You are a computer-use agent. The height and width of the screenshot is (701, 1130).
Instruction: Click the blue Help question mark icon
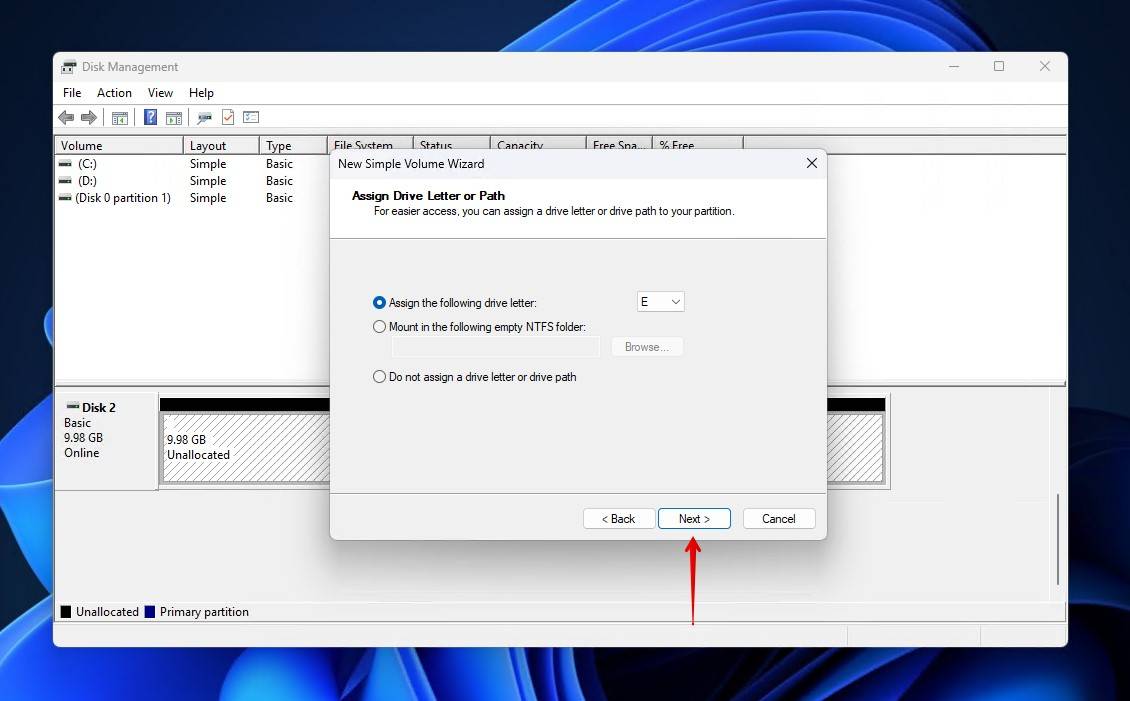(150, 118)
